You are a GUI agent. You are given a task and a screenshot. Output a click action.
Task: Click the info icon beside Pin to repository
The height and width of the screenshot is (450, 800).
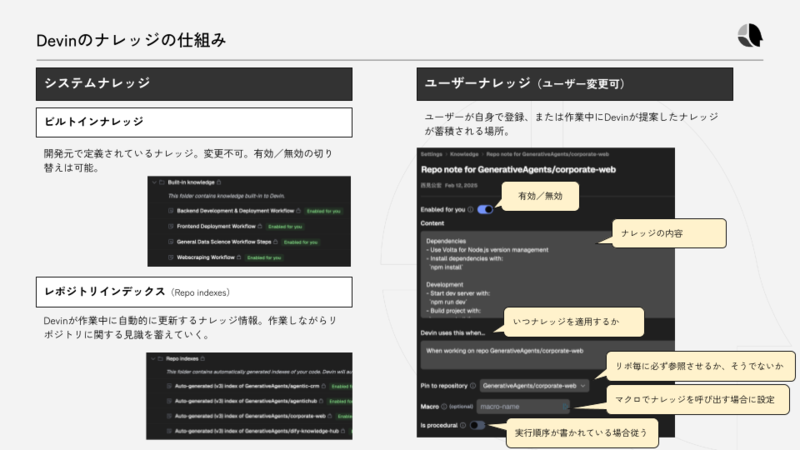coord(472,386)
